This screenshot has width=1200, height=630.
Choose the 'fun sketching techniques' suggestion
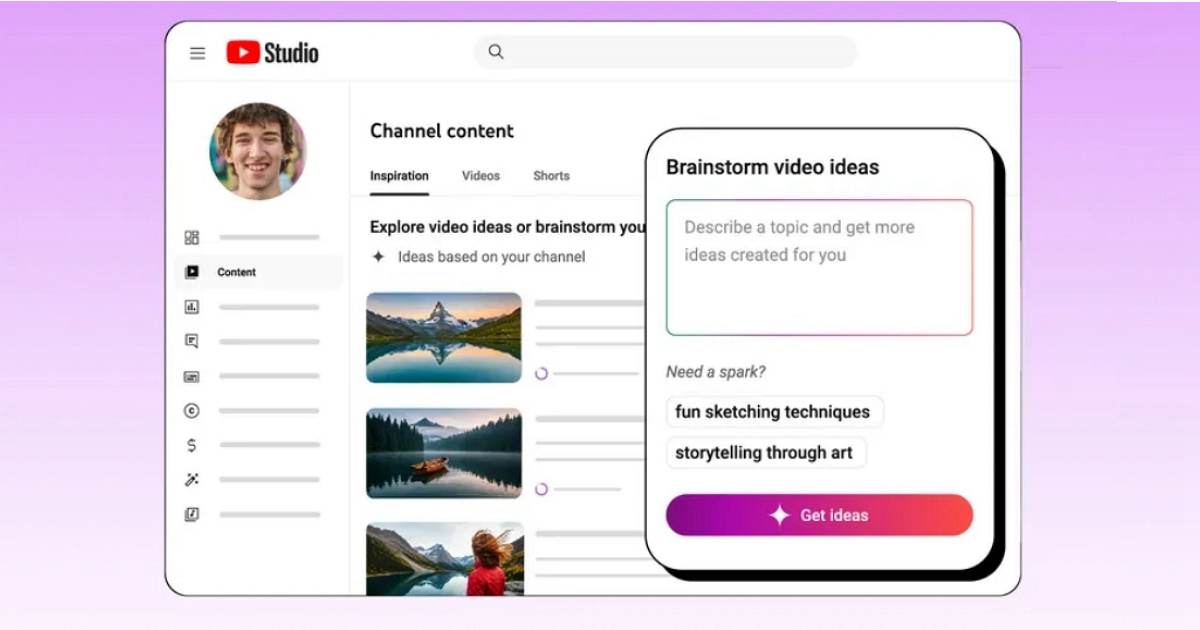click(773, 412)
